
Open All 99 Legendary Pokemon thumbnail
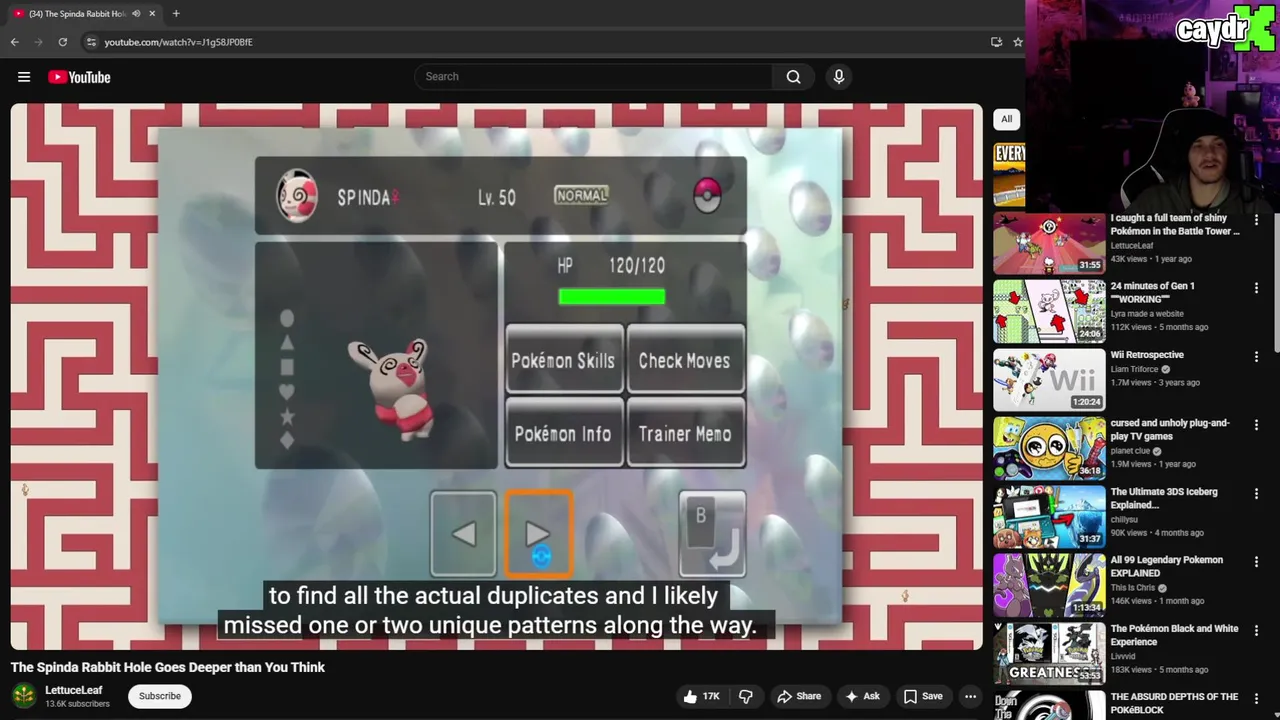[1049, 585]
